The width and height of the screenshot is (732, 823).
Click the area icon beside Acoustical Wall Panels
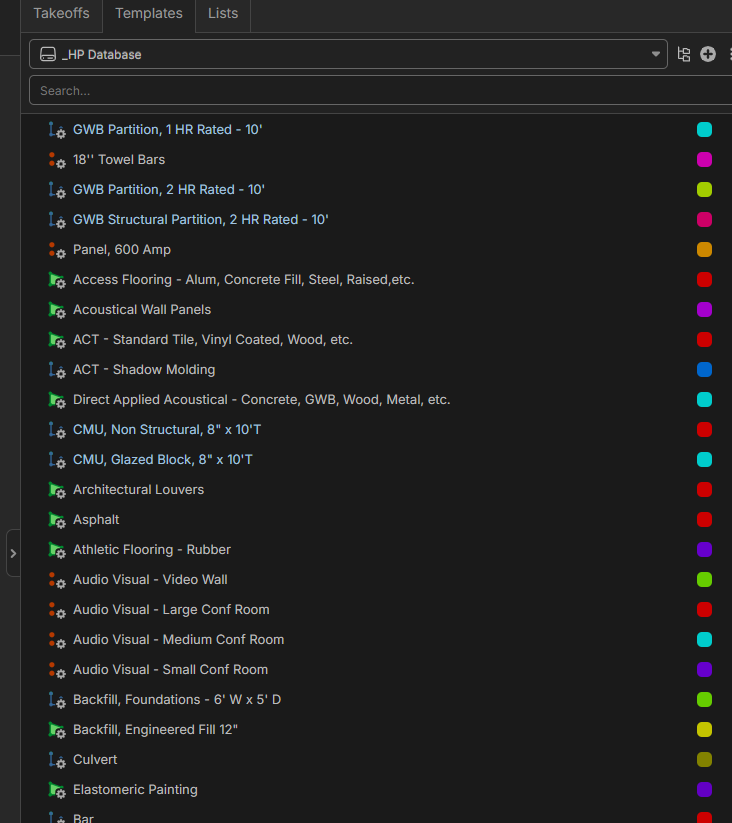(57, 310)
